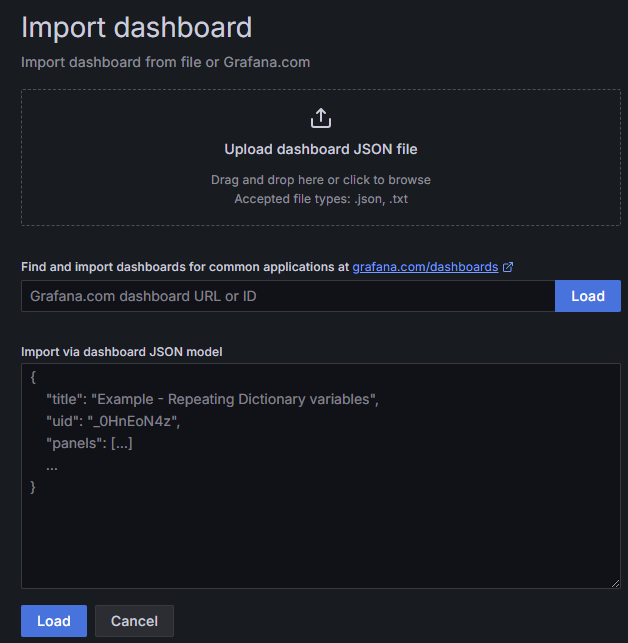Click the 'Accepted file types: .json, .txt' text
The height and width of the screenshot is (643, 628).
pos(320,199)
